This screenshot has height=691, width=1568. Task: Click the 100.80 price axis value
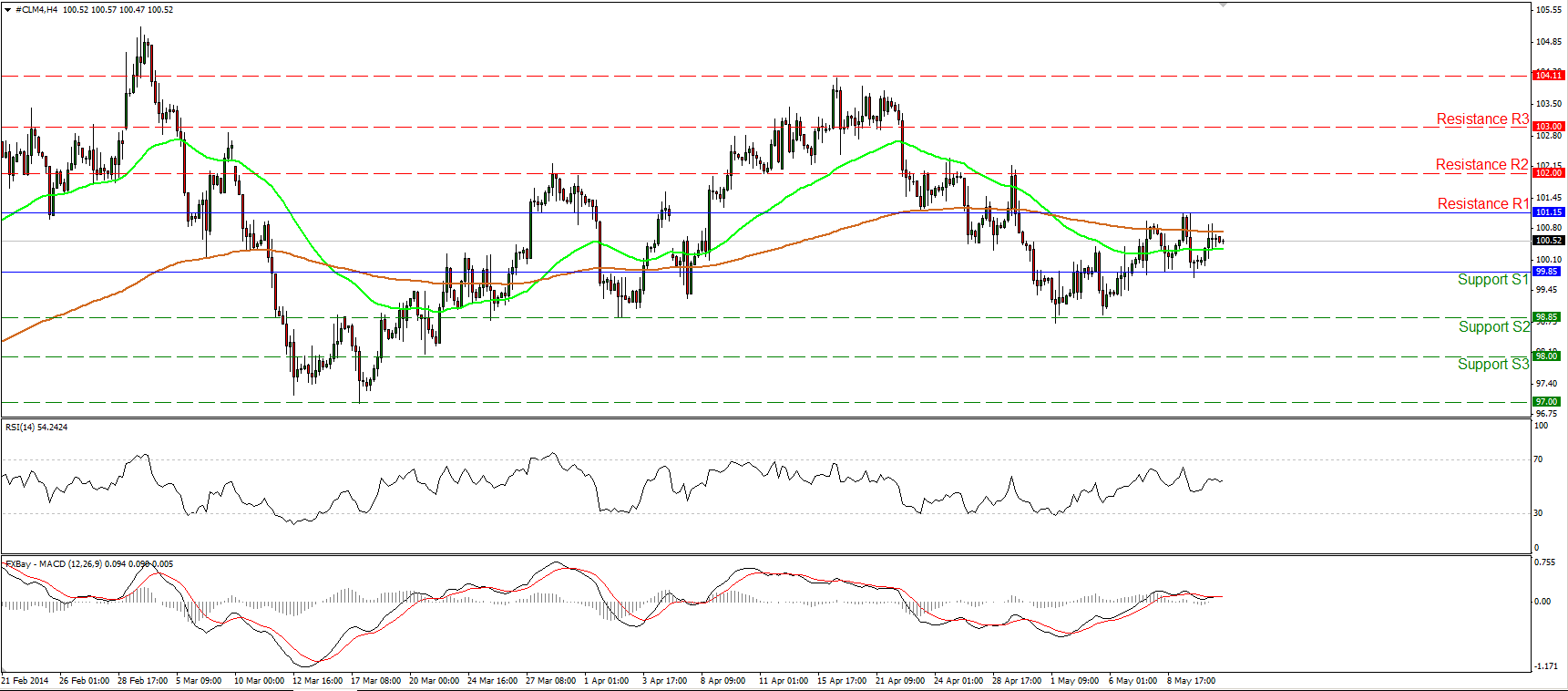point(1549,228)
